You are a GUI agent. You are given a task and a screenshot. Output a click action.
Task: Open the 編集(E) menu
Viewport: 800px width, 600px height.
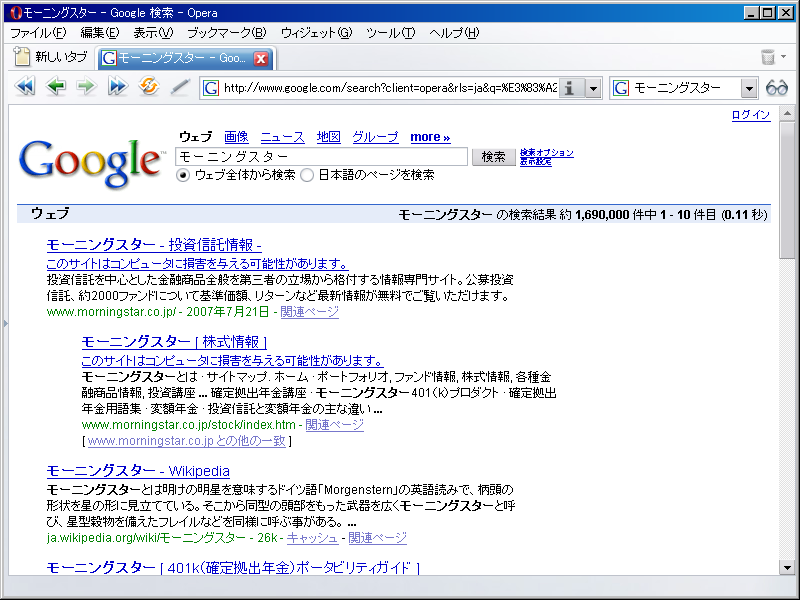coord(100,33)
